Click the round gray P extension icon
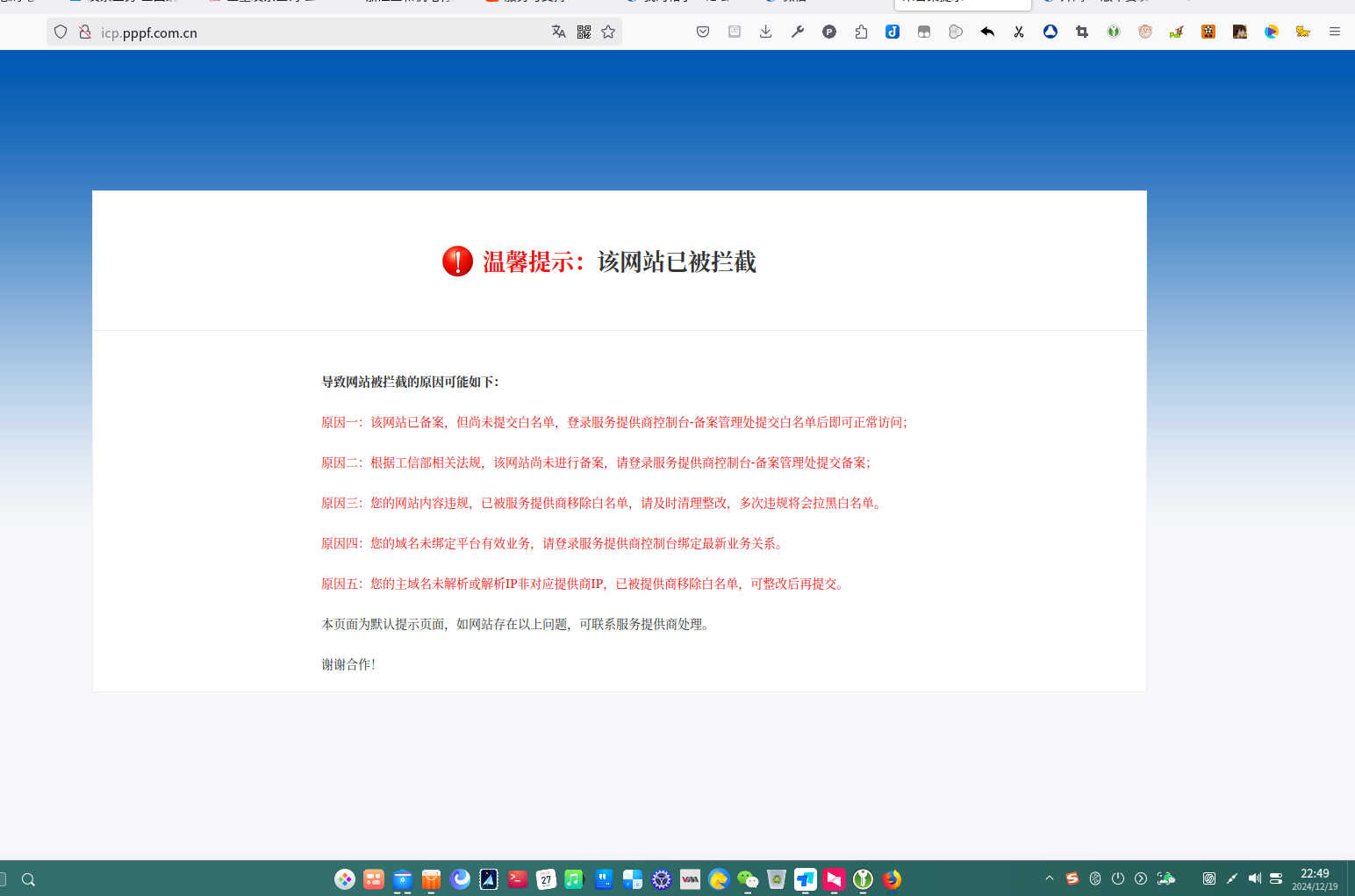Viewport: 1355px width, 896px height. [829, 32]
